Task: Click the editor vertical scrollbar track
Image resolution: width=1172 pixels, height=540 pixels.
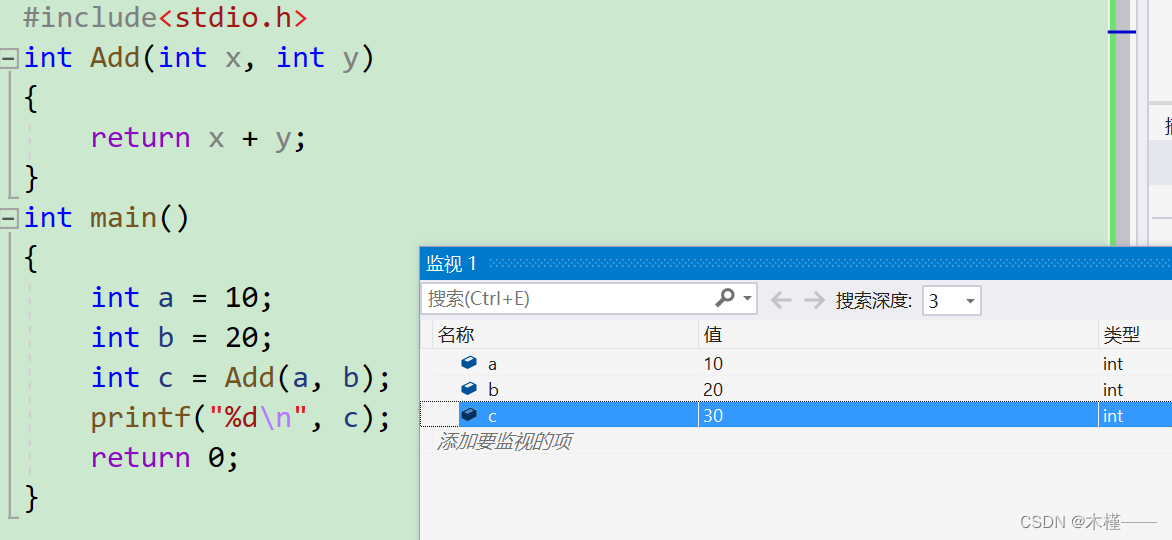Action: click(x=1123, y=123)
